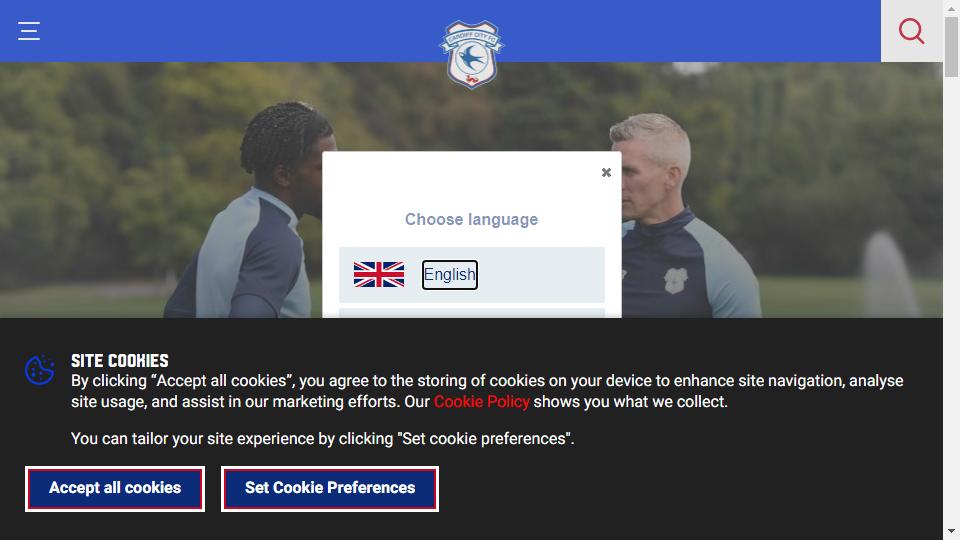
Task: Select the second language row below English
Action: click(471, 313)
